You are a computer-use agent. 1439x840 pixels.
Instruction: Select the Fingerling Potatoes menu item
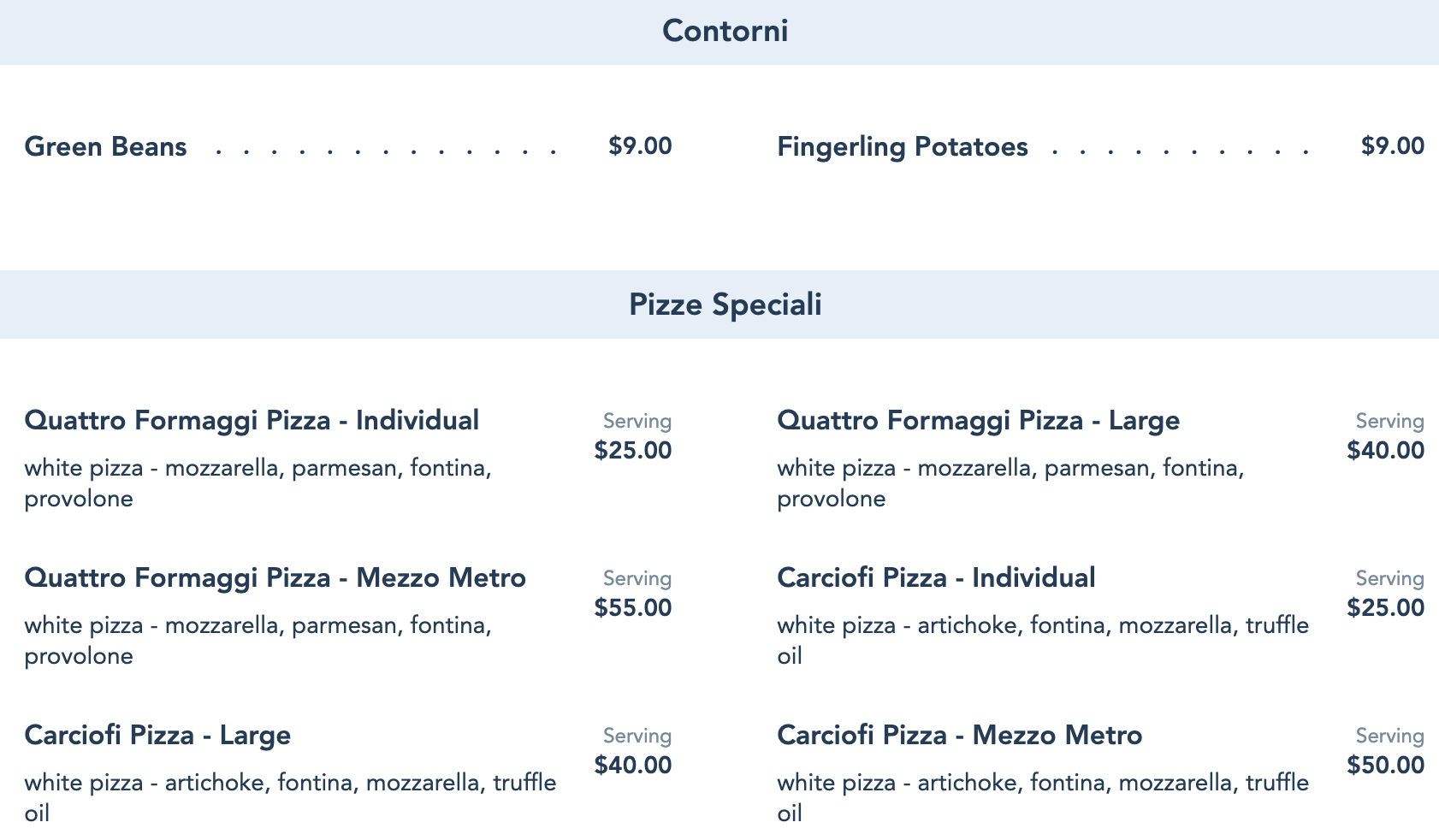tap(902, 147)
